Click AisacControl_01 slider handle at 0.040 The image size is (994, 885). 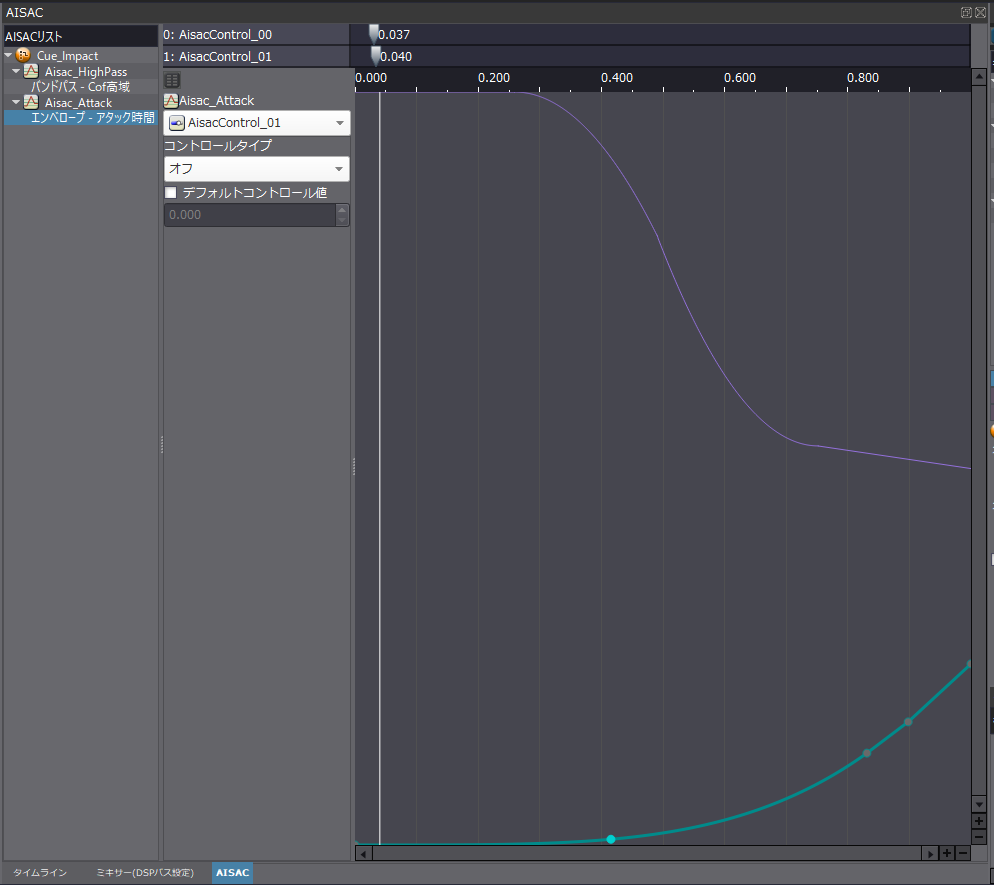(x=375, y=56)
